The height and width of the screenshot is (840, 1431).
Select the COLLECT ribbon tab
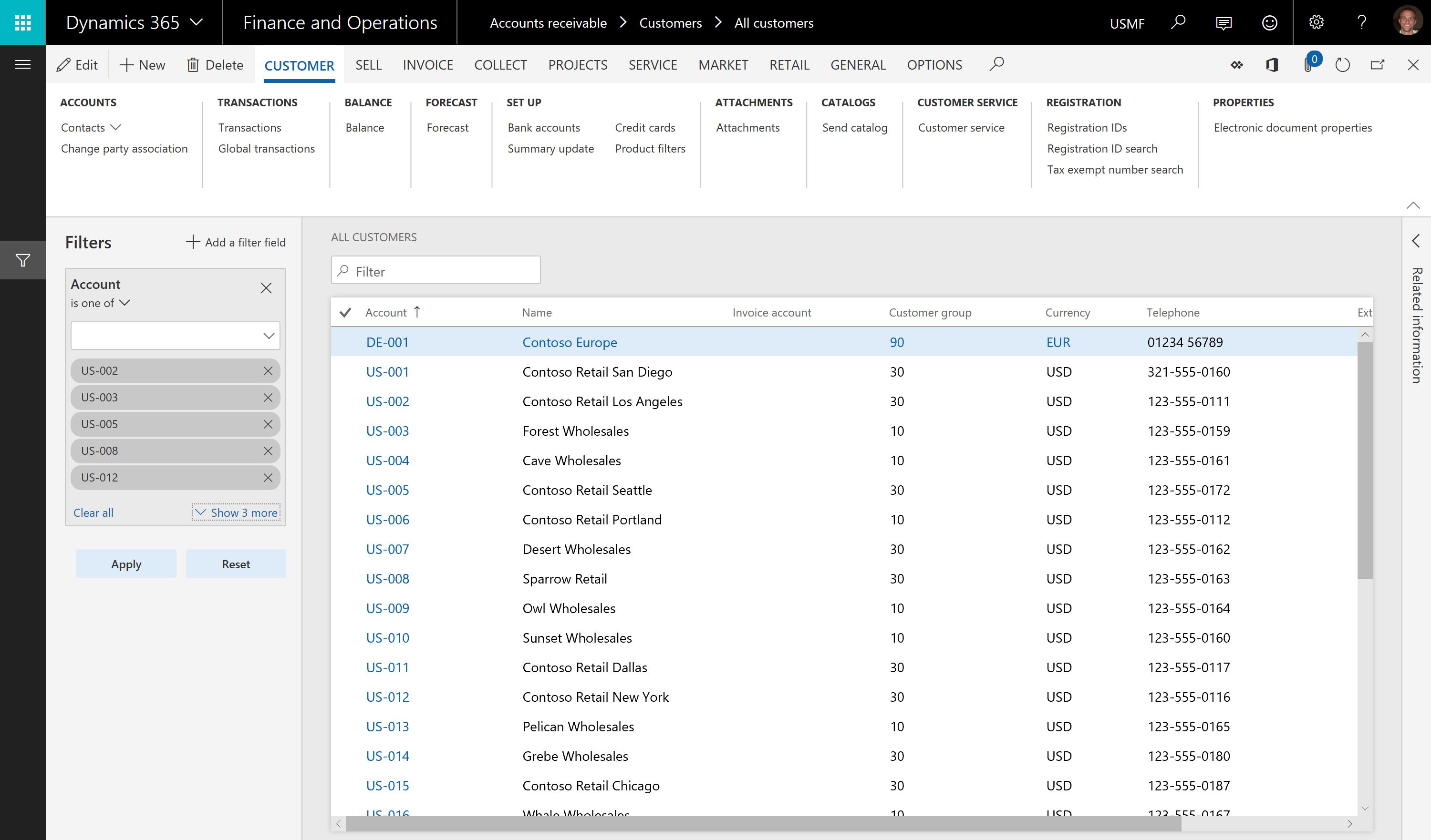(x=499, y=65)
